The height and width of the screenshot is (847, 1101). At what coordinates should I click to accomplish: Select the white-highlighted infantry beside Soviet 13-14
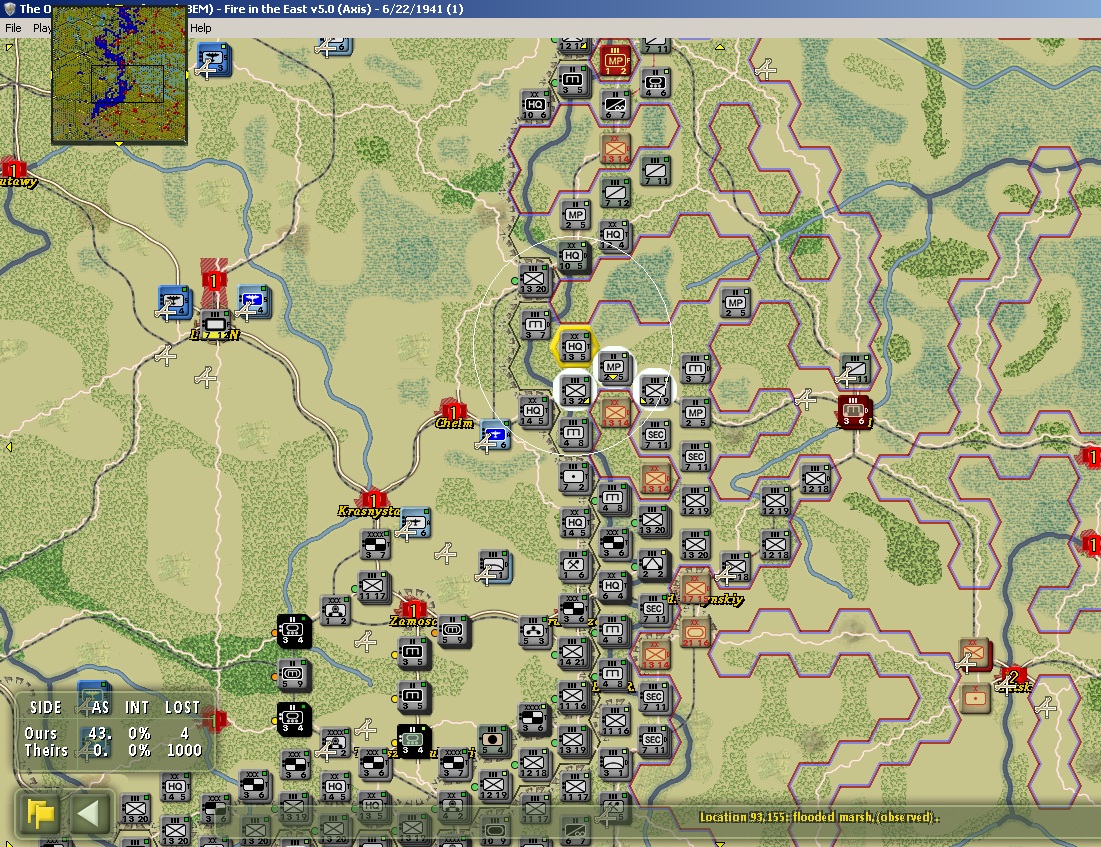click(574, 390)
